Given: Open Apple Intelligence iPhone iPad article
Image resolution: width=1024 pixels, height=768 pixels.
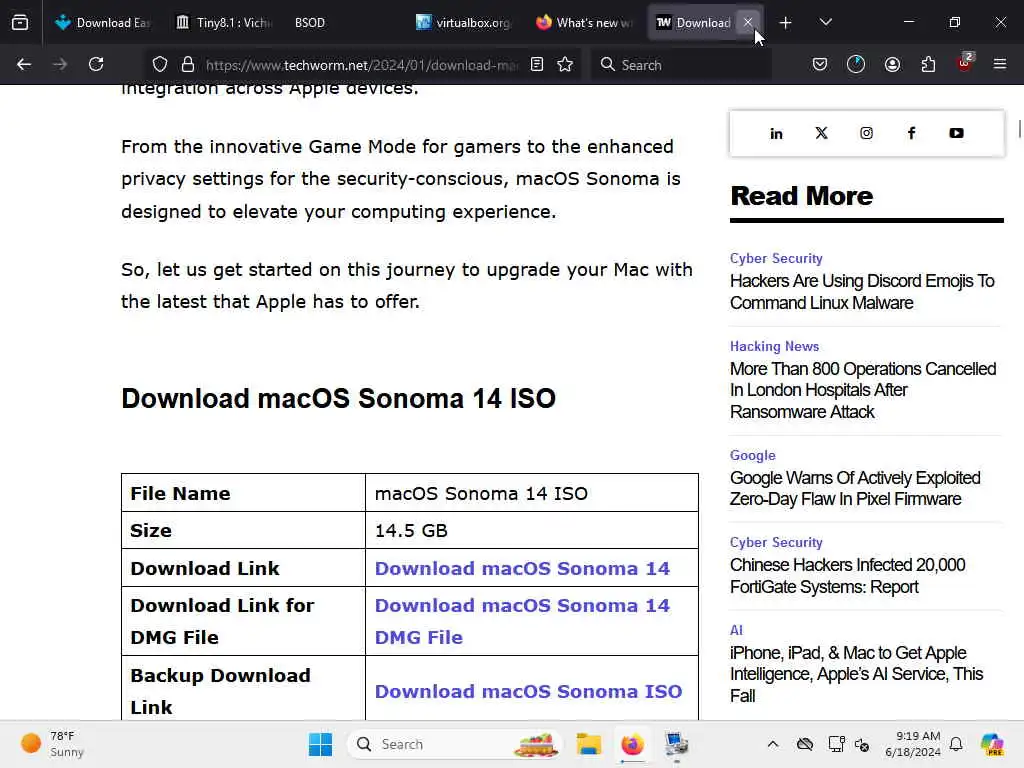Looking at the screenshot, I should pyautogui.click(x=856, y=674).
